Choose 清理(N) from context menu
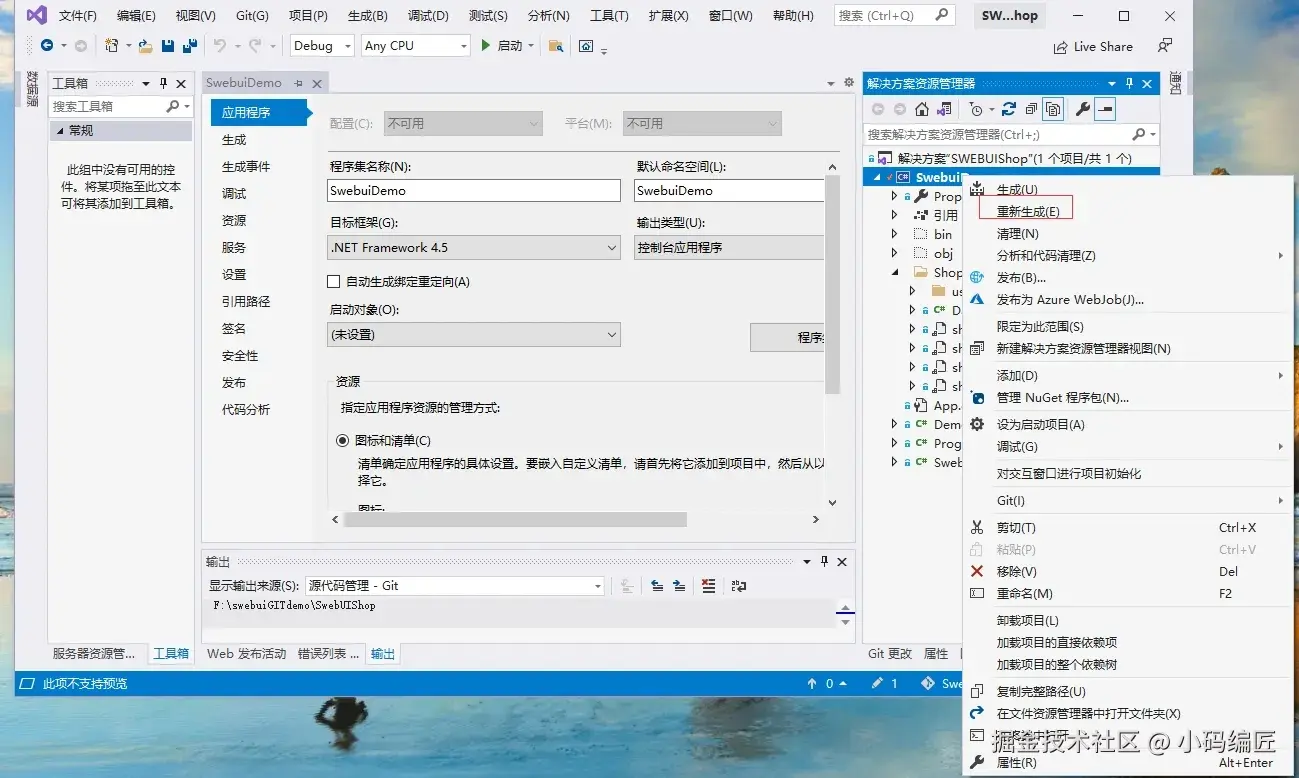This screenshot has width=1299, height=778. point(1018,234)
